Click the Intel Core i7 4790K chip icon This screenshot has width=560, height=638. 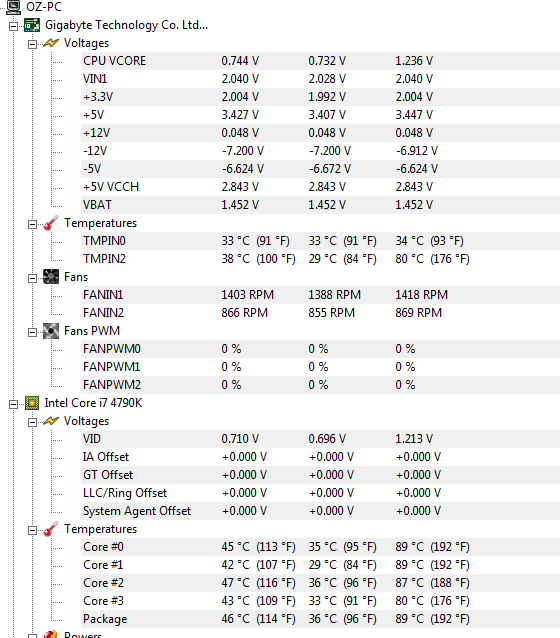click(32, 403)
